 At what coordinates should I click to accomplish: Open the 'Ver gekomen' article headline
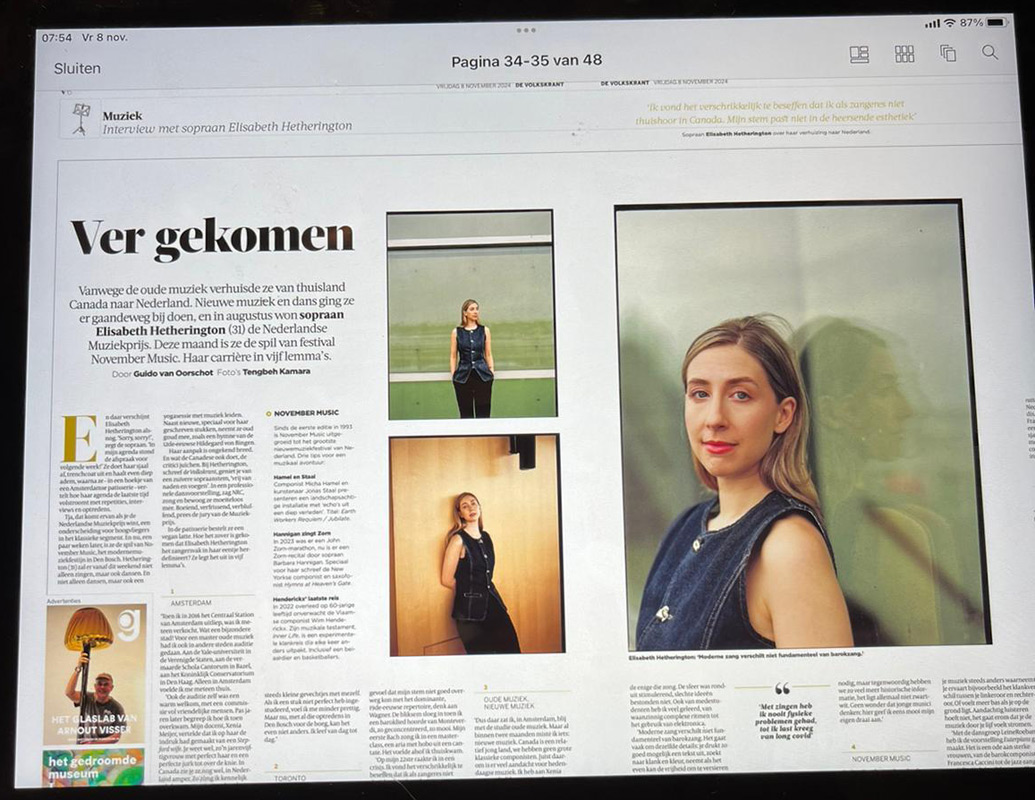point(212,238)
